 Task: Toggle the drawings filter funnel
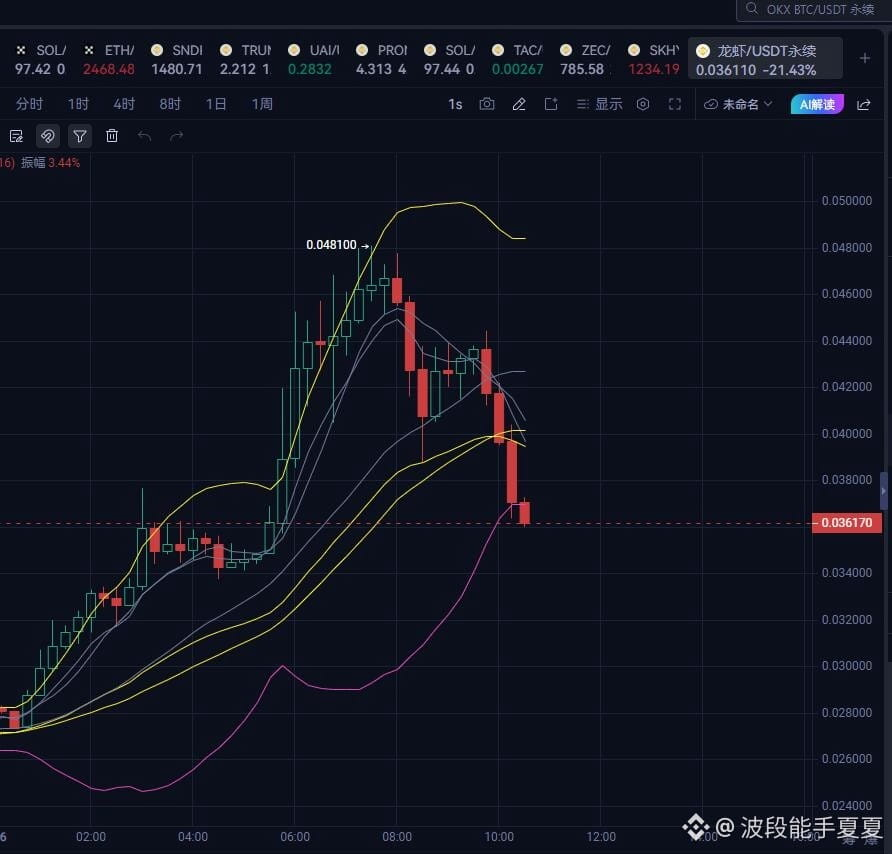80,136
